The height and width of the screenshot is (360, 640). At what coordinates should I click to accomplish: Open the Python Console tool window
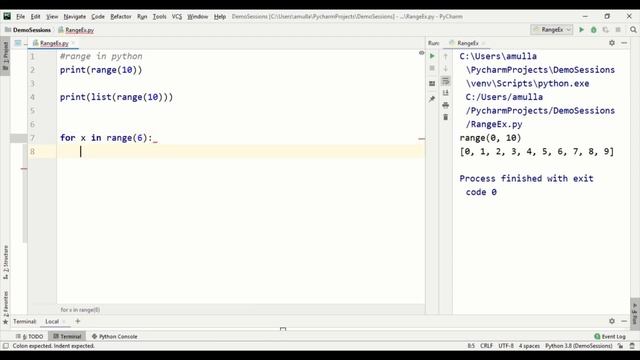114,336
